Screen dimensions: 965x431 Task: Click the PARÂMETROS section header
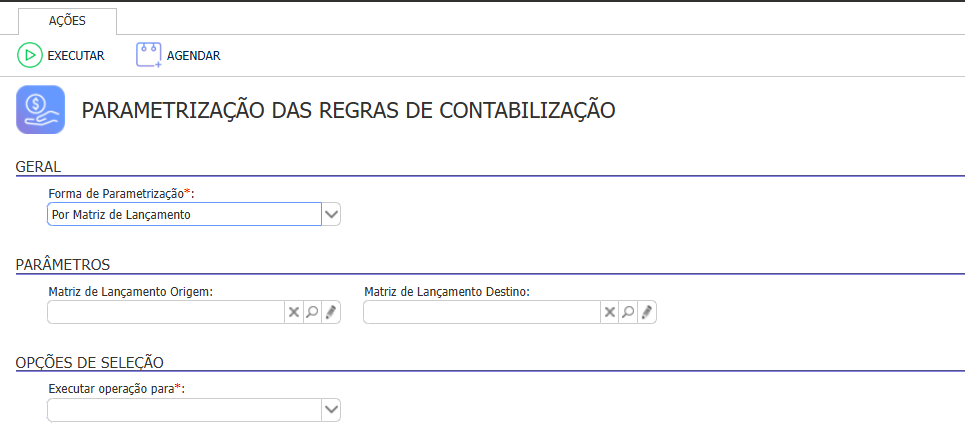tap(63, 264)
